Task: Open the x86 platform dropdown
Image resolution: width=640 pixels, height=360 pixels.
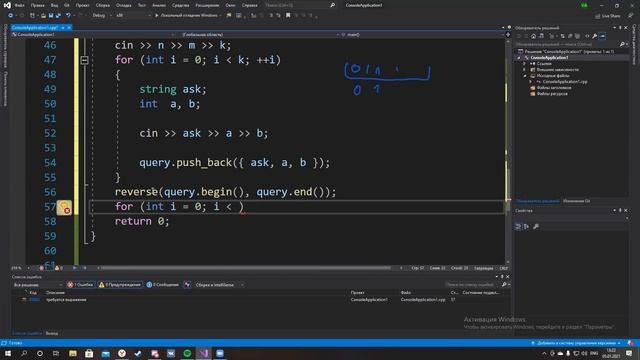Action: point(133,16)
